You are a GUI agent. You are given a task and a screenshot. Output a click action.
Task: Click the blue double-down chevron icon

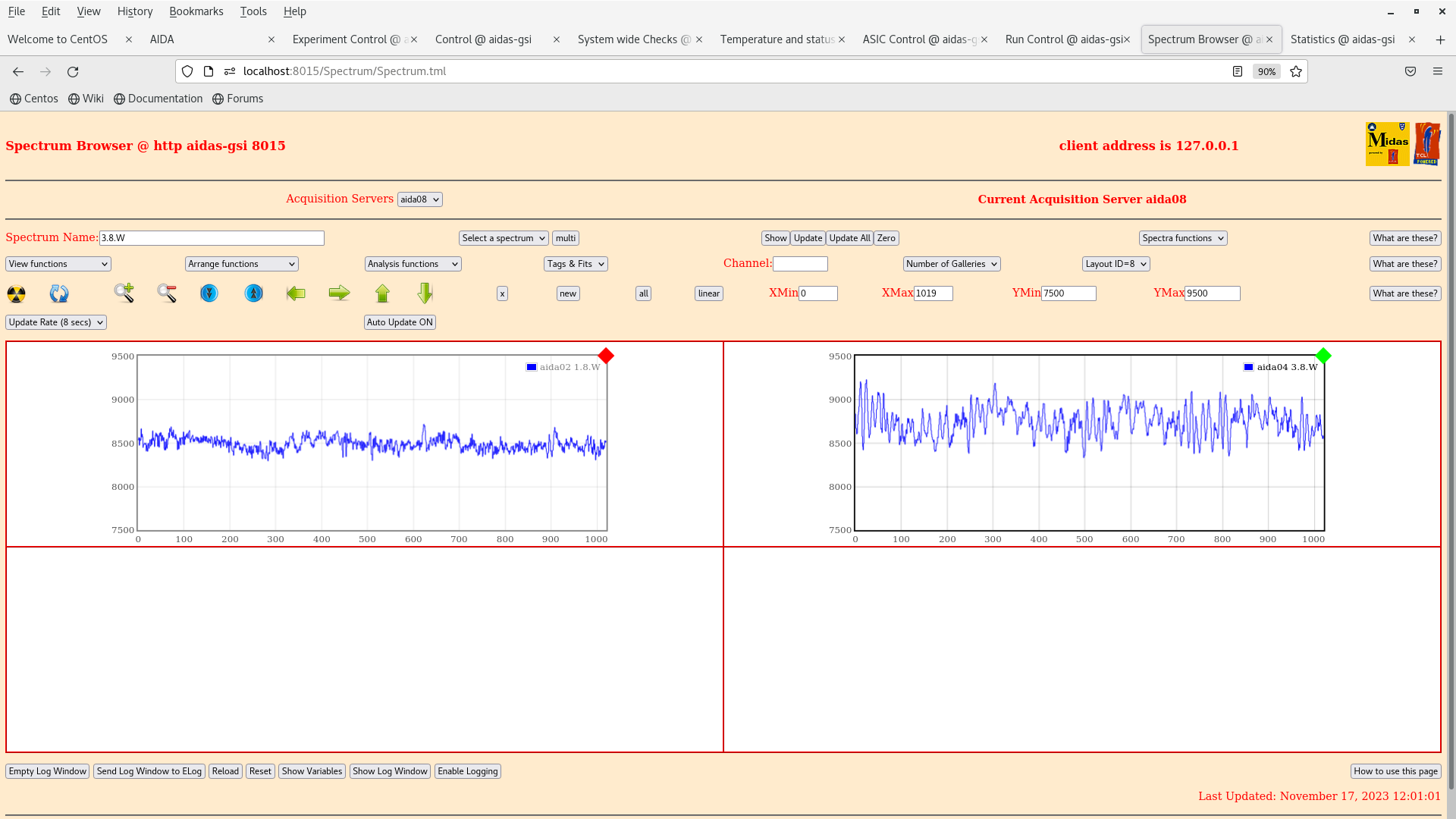click(209, 293)
